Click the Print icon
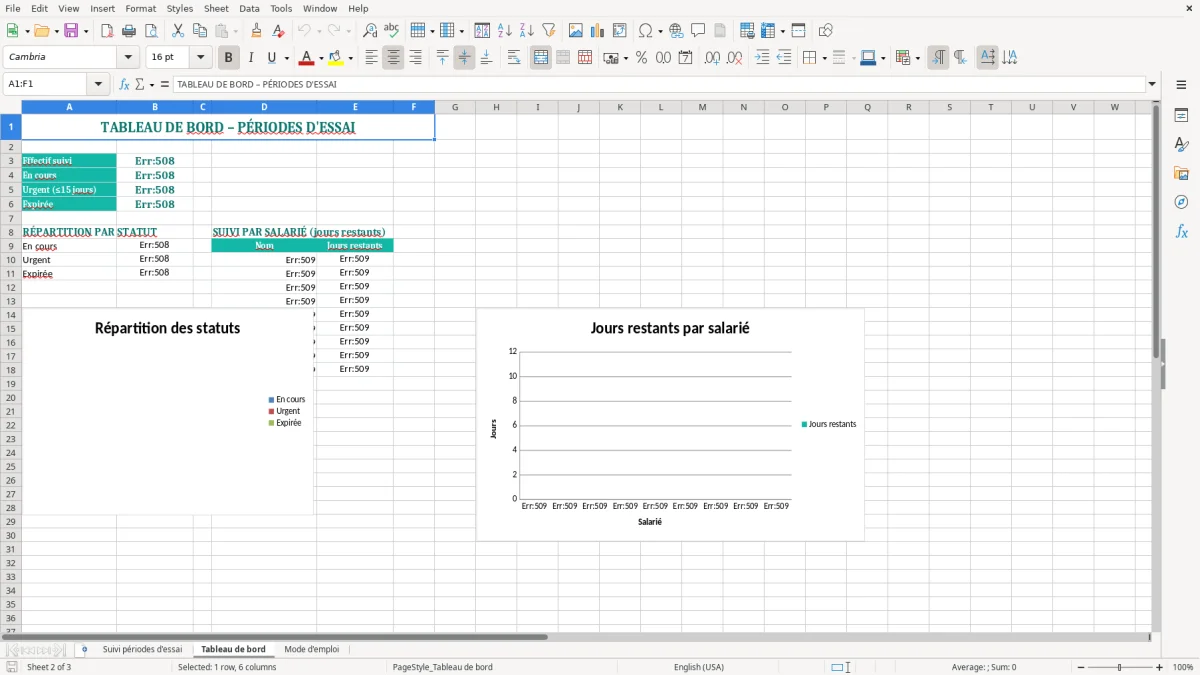 click(x=129, y=31)
